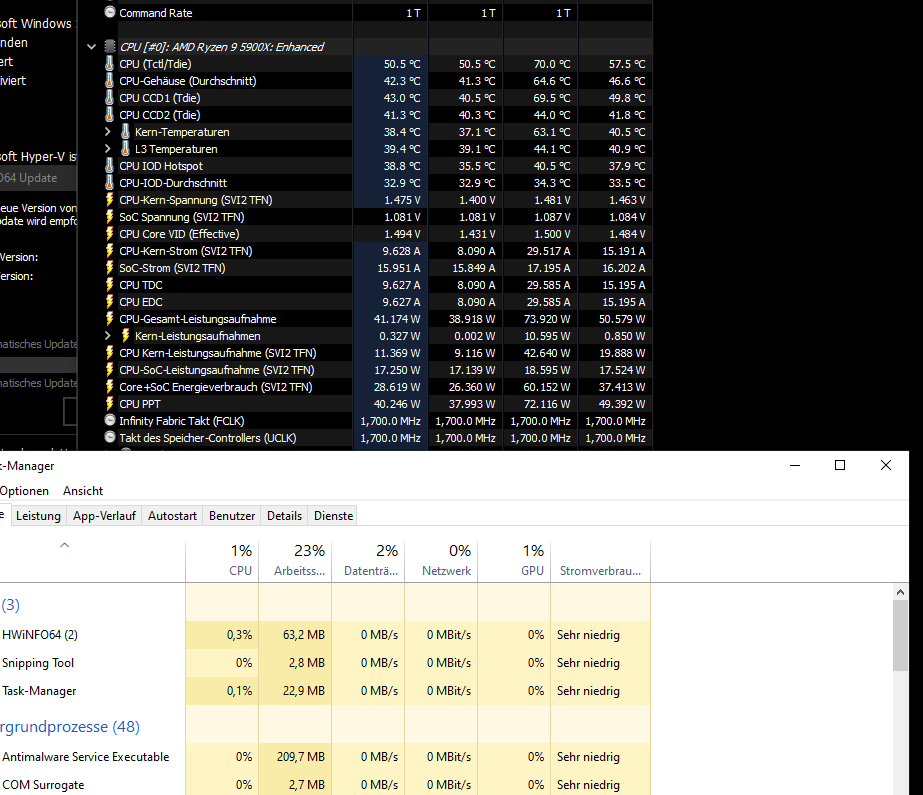Click the lightning icon of CPU EDC
Screen dimensions: 923x795
pyautogui.click(x=109, y=302)
